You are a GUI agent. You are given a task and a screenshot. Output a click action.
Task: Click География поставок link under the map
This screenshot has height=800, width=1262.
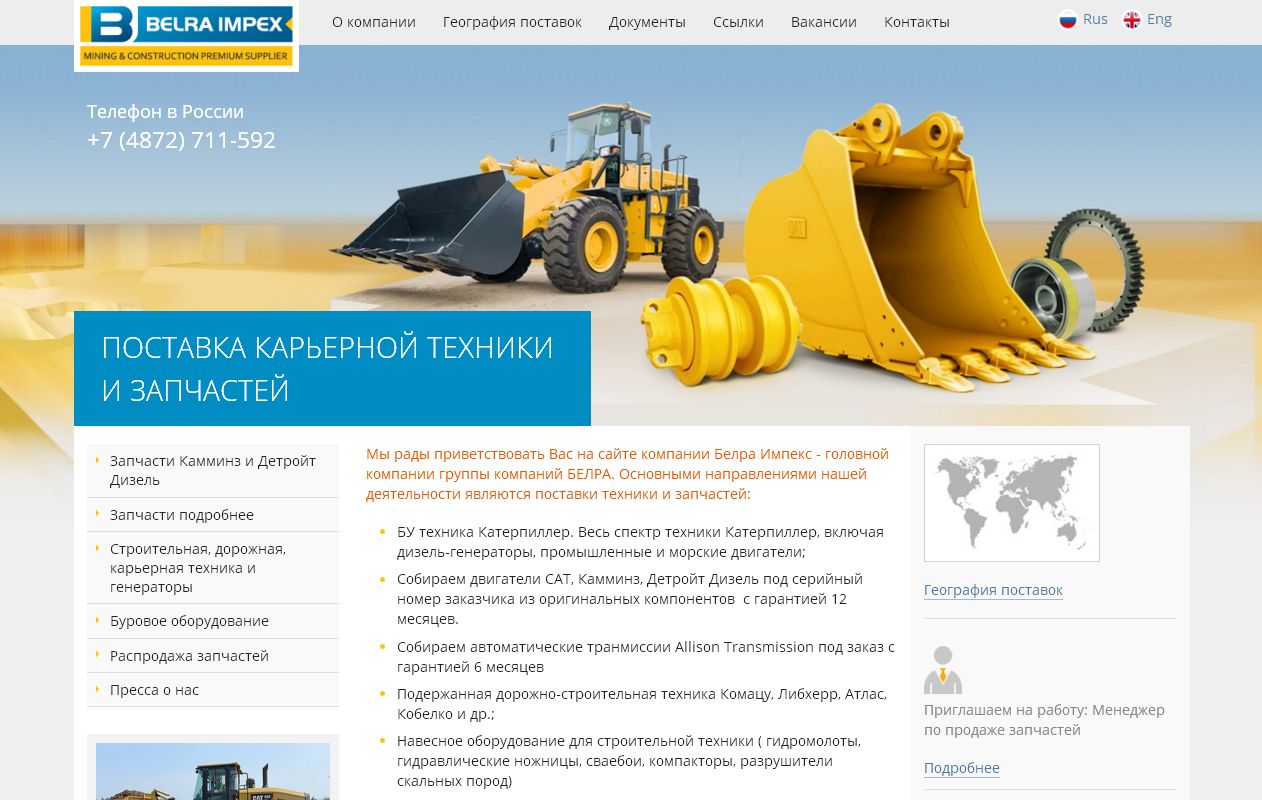coord(993,590)
